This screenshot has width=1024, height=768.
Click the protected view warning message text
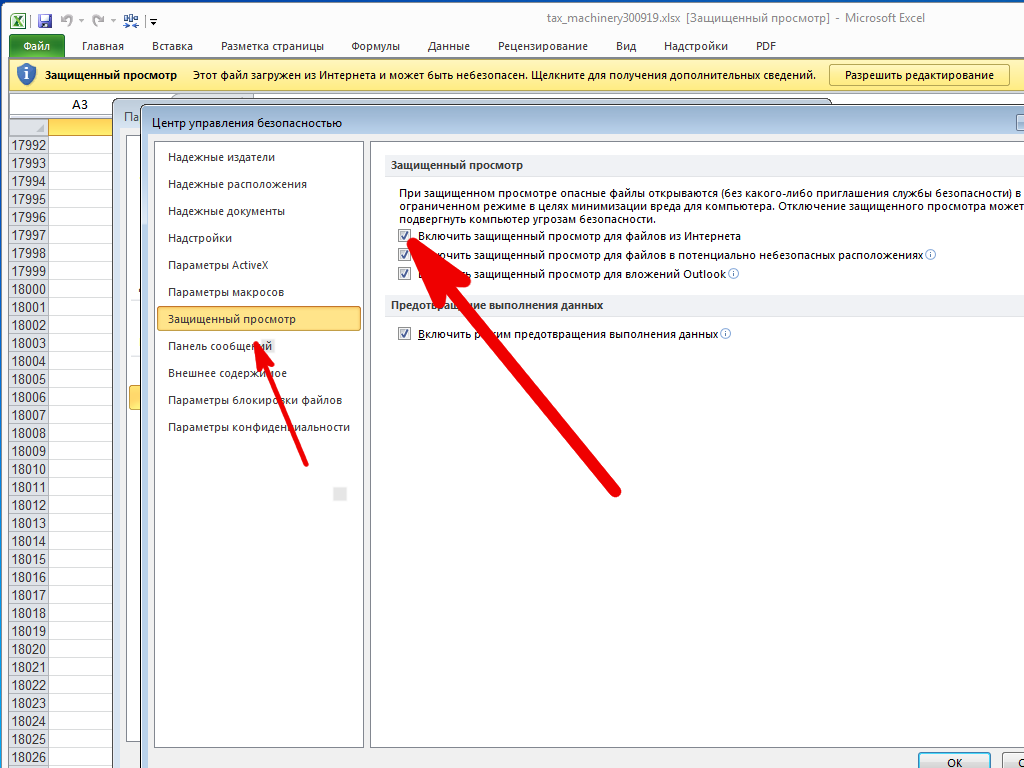coord(504,75)
